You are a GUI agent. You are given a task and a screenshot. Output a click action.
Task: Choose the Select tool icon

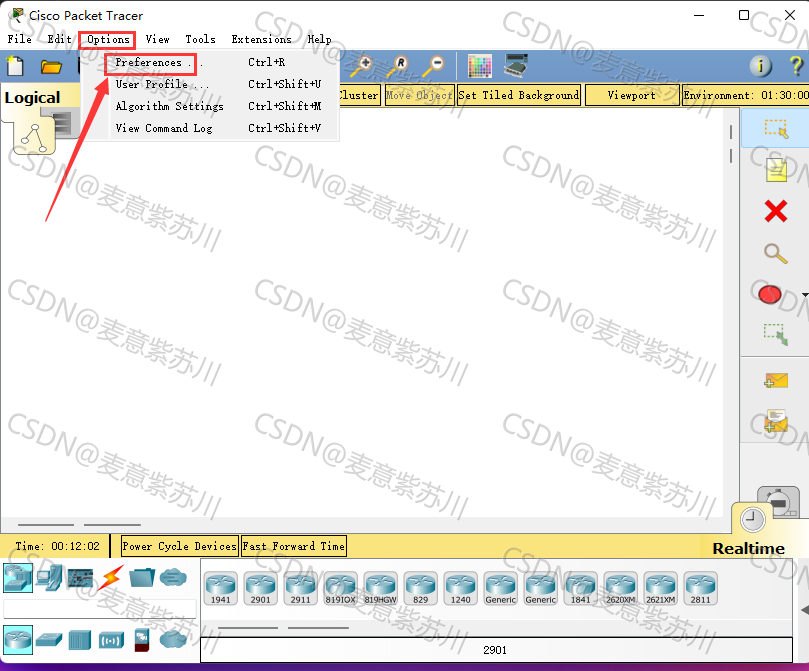point(776,128)
